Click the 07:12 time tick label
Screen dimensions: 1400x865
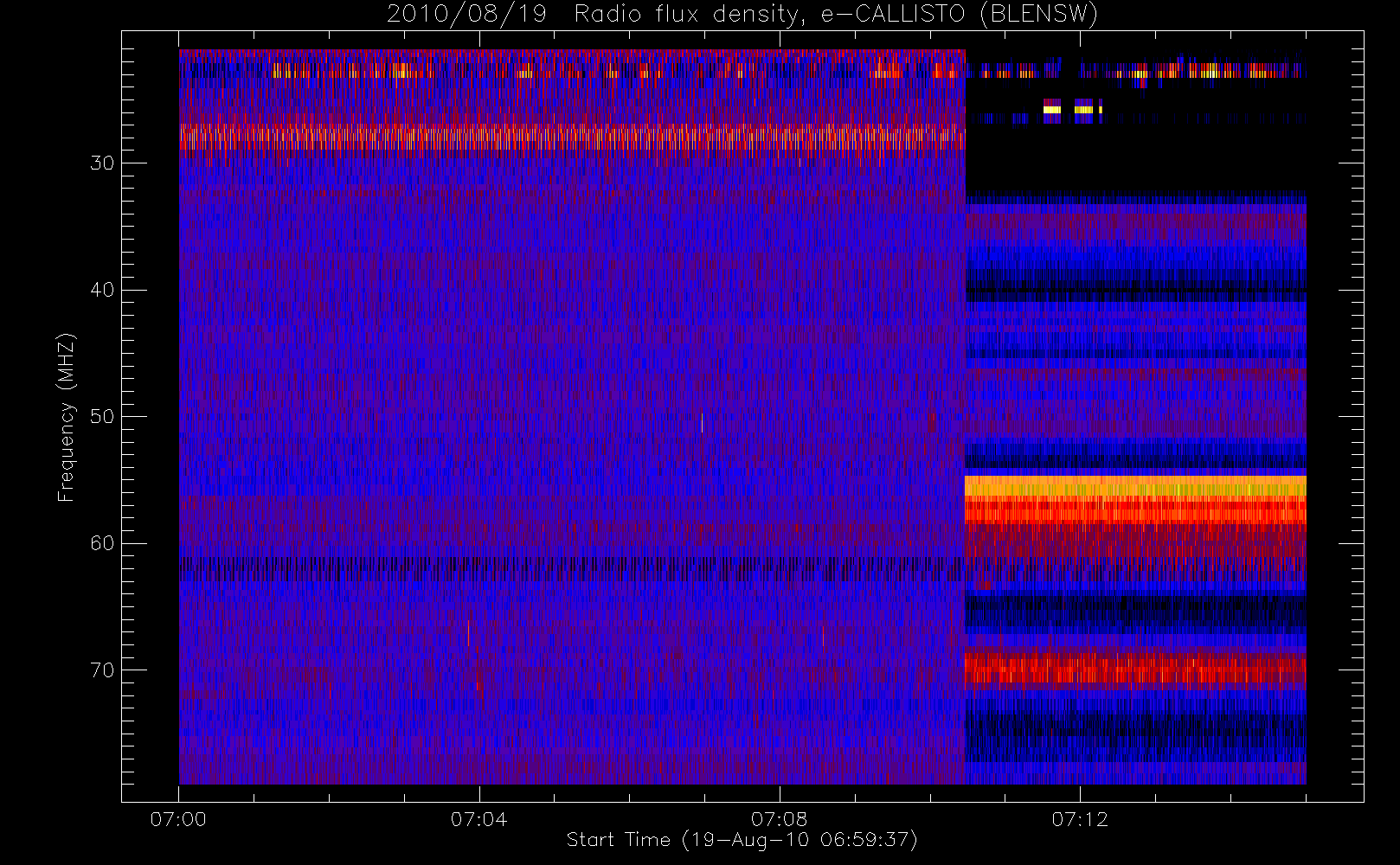tap(1080, 819)
